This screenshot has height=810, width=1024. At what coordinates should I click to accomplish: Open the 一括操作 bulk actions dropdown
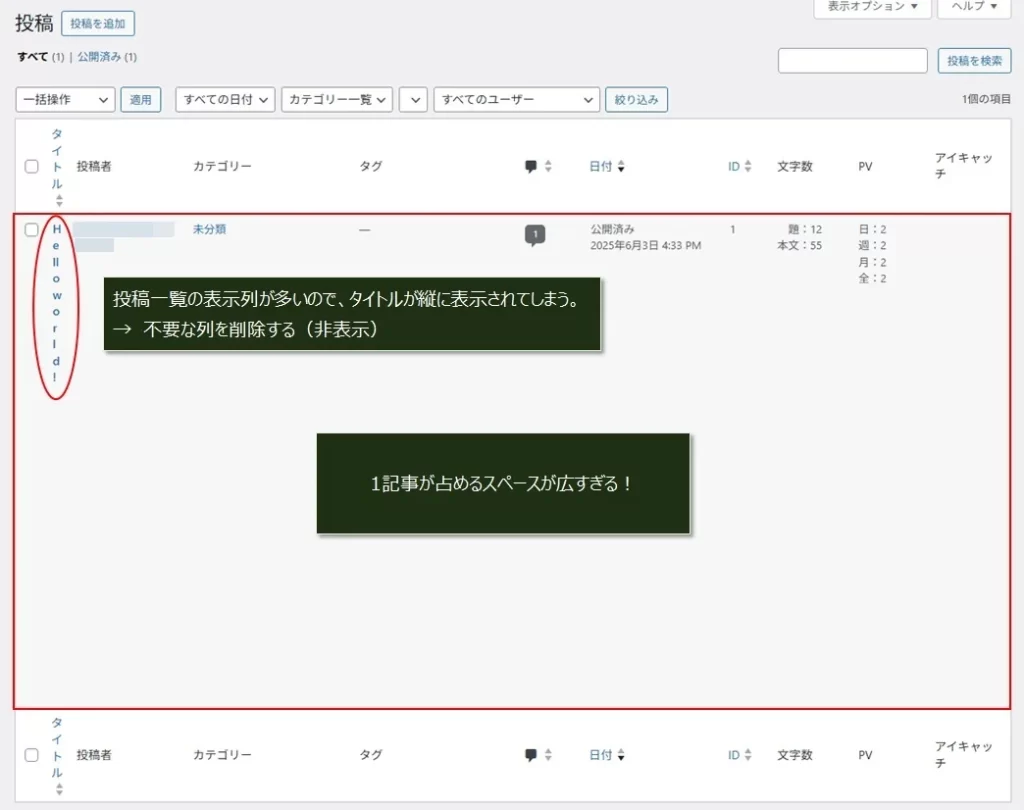[x=65, y=99]
